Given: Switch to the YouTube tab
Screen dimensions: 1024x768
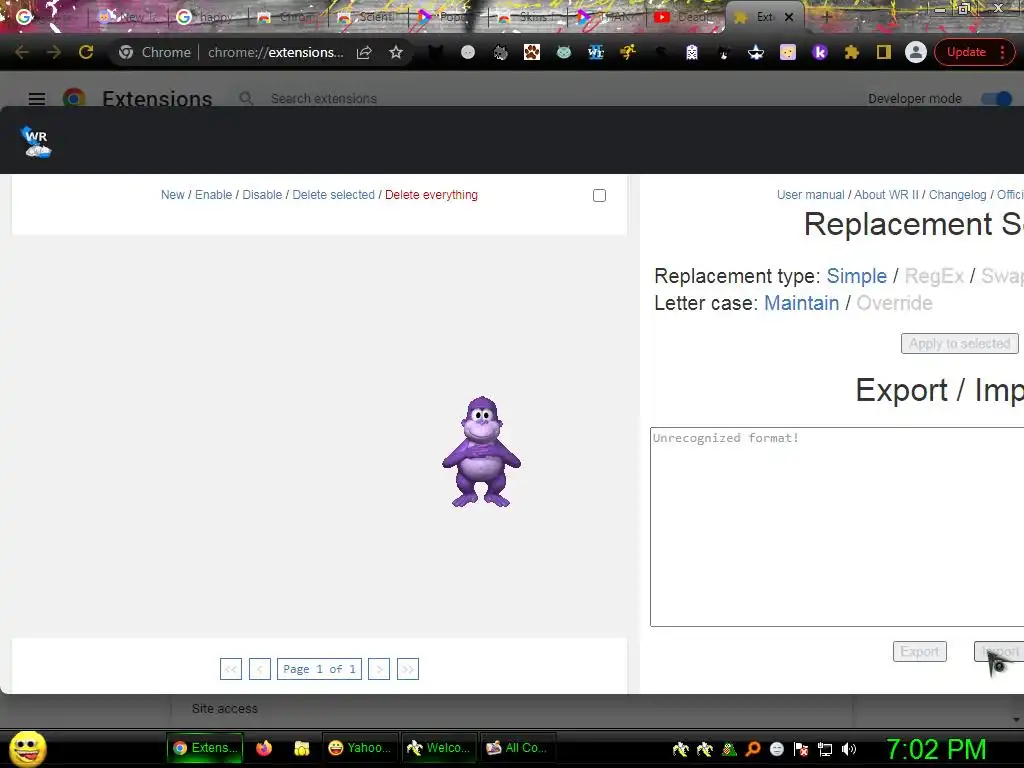Looking at the screenshot, I should (682, 17).
